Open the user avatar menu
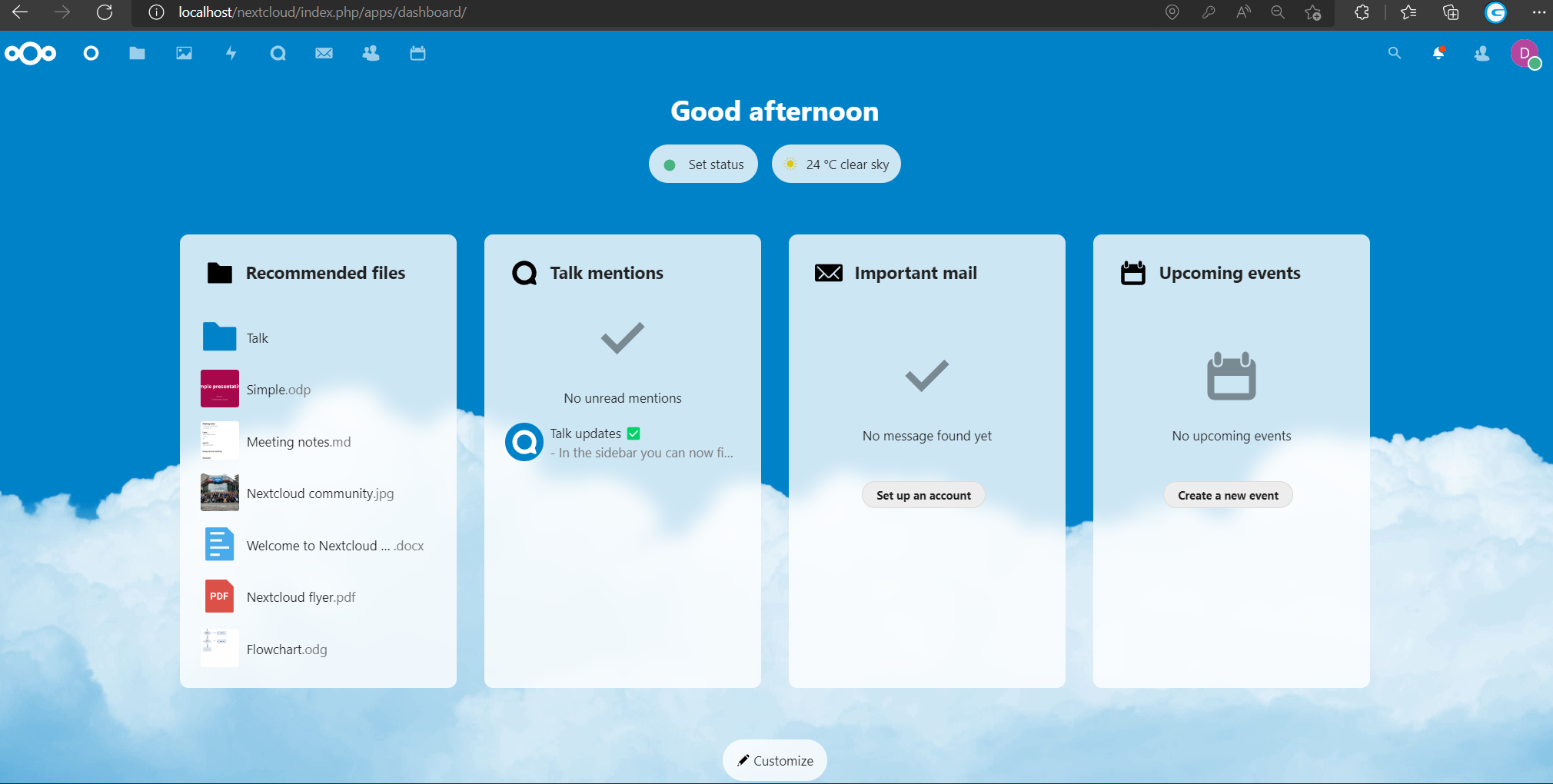The height and width of the screenshot is (784, 1553). (x=1525, y=54)
